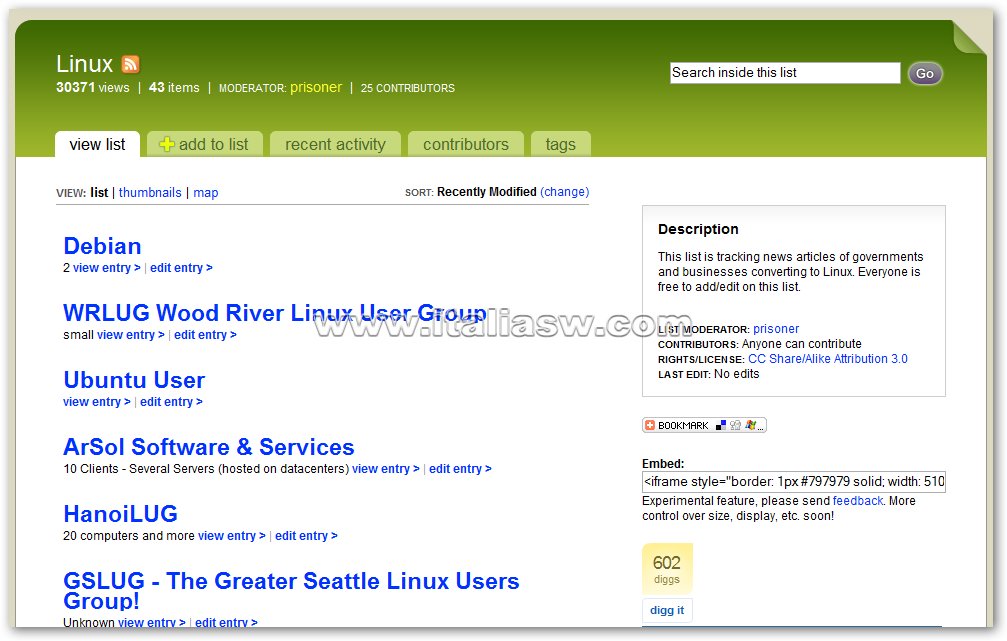Screen dimensions: 1007x641
Task: Click the 30371 views count
Action: tap(92, 87)
